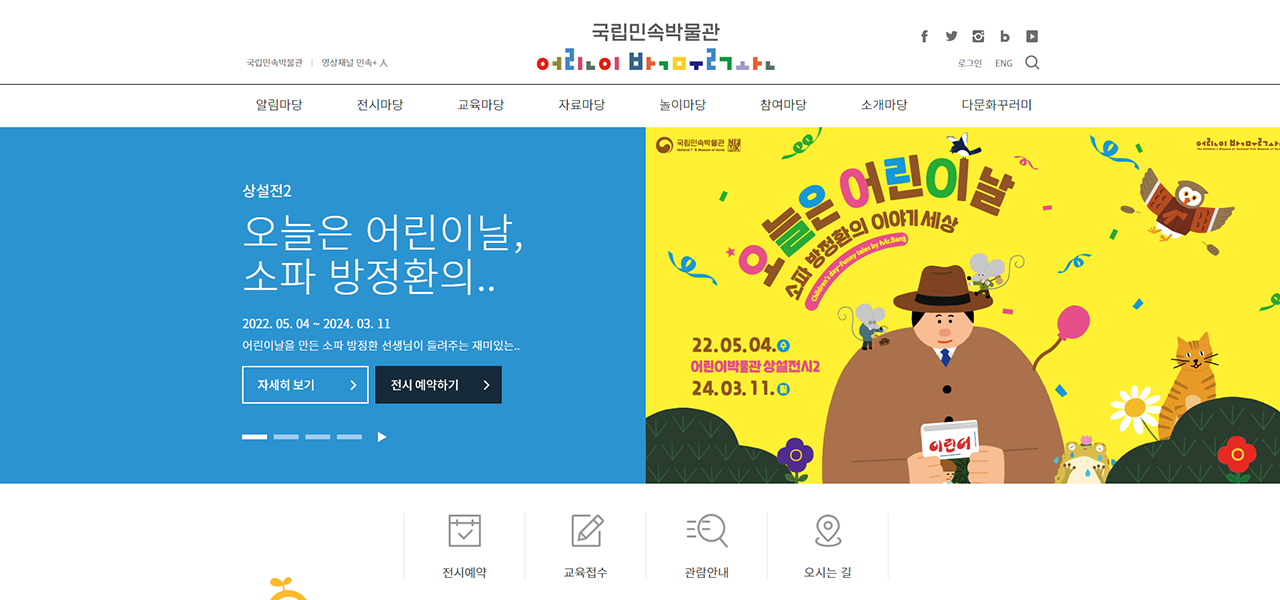The image size is (1280, 600).
Task: Switch site language to ENG
Action: click(x=1003, y=63)
